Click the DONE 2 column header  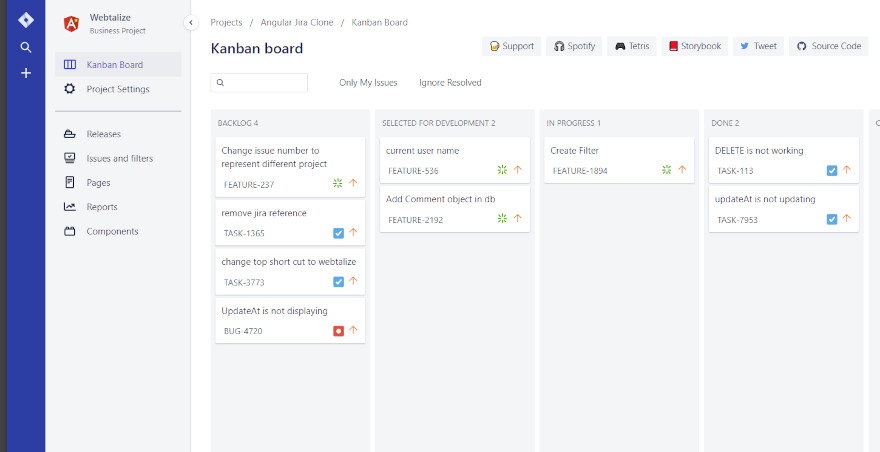[725, 123]
